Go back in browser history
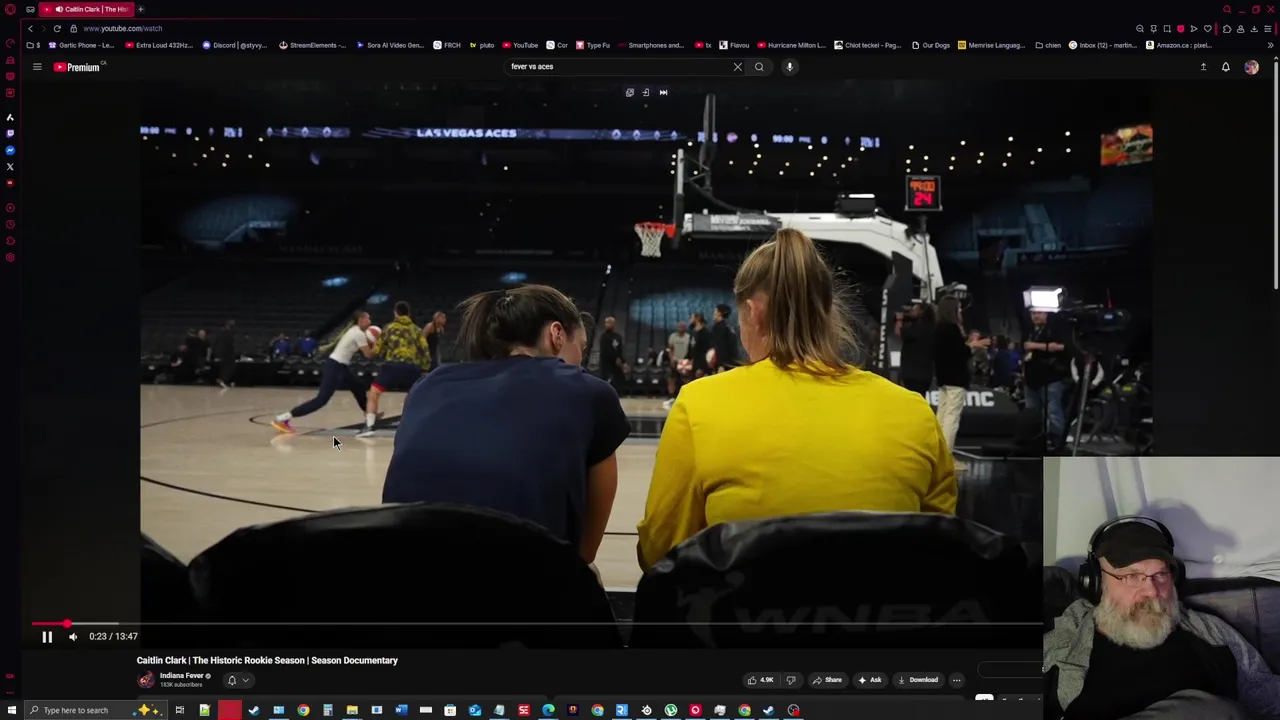Image resolution: width=1280 pixels, height=720 pixels. point(30,28)
